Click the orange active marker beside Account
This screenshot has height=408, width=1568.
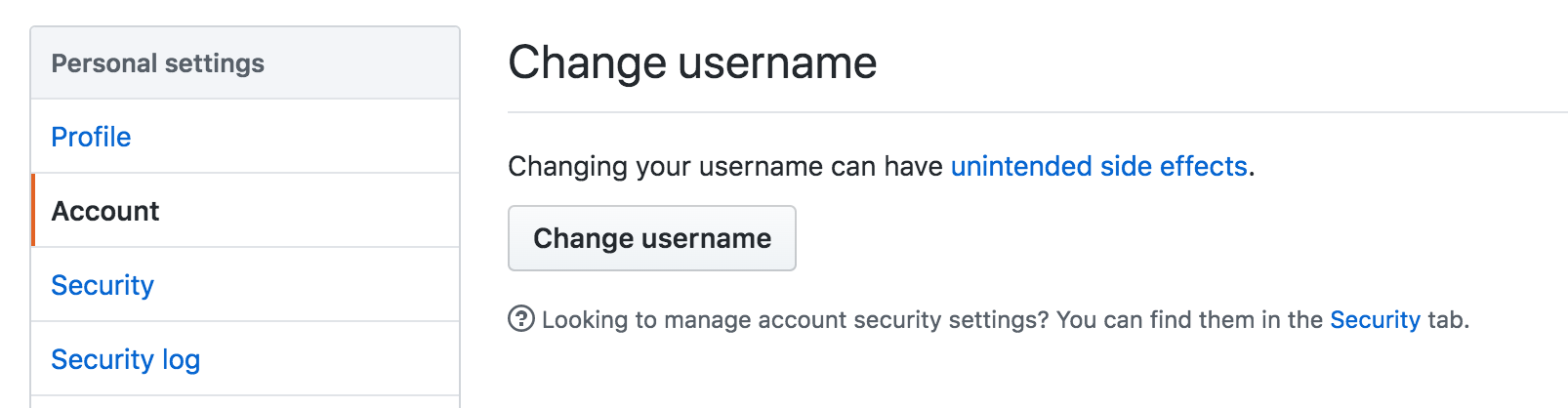[x=33, y=211]
